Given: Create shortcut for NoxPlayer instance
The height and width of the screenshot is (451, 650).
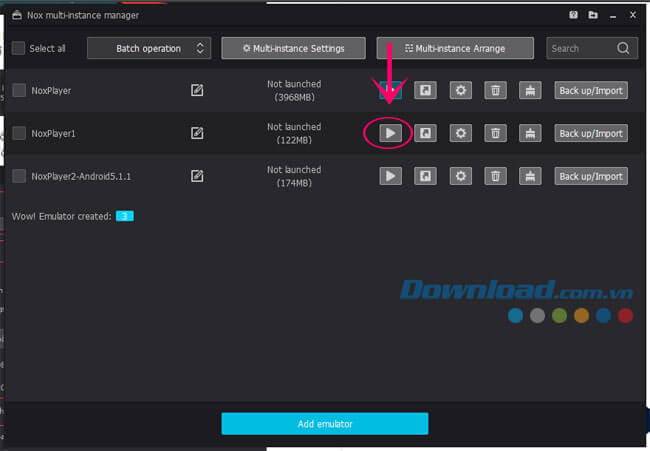Looking at the screenshot, I should [x=425, y=90].
